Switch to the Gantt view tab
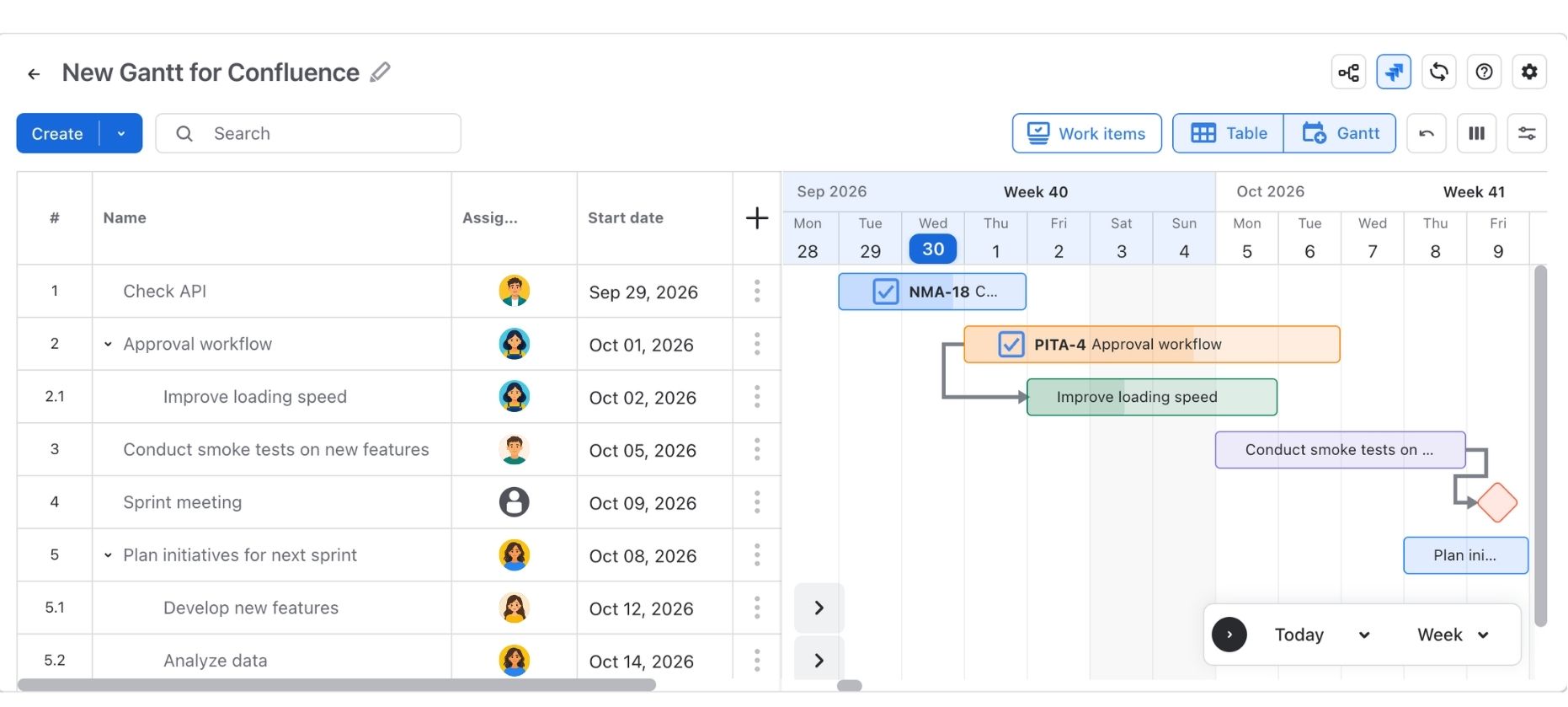1568x707 pixels. (1340, 133)
